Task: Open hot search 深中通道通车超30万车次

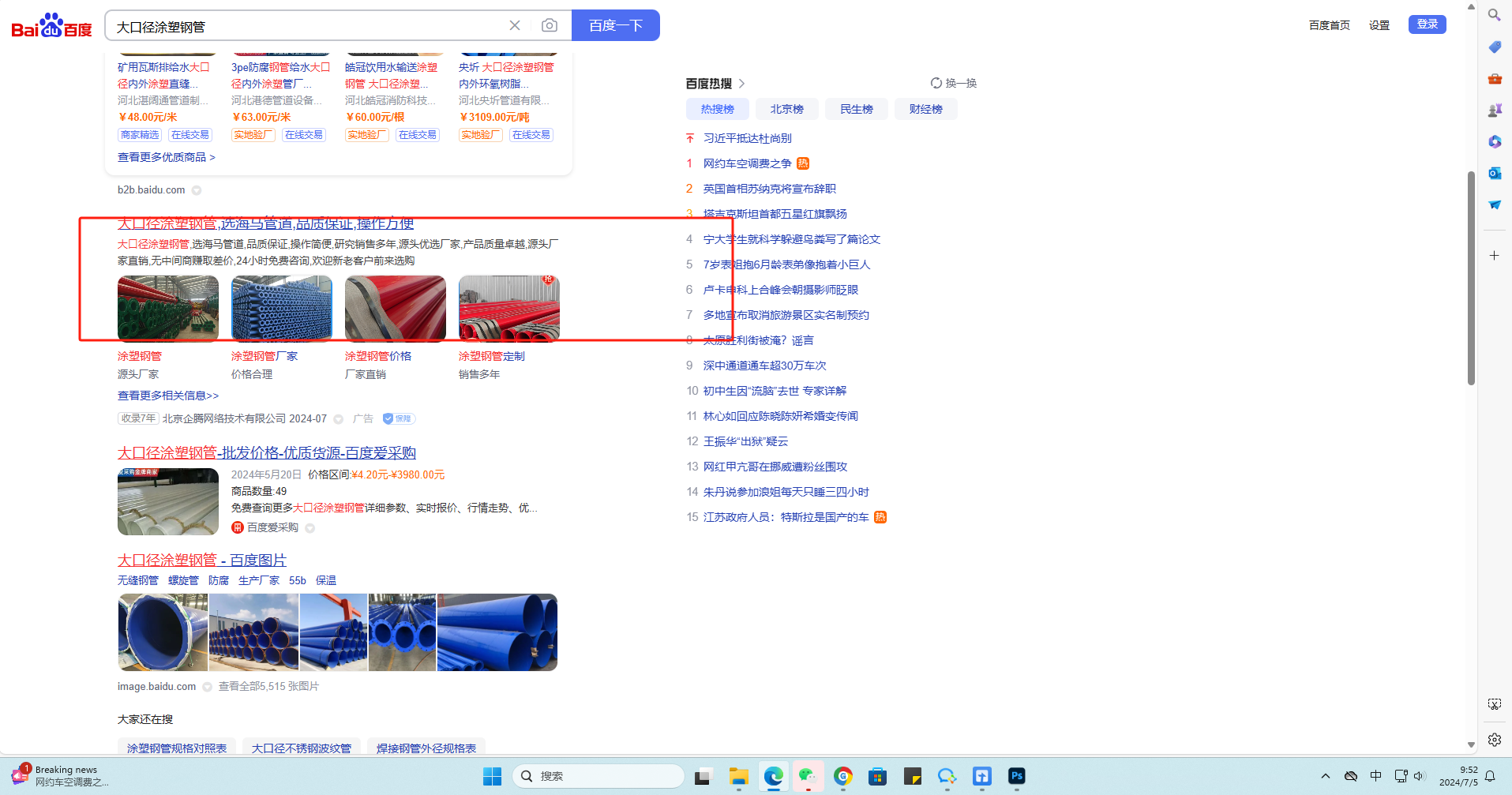Action: [x=765, y=366]
